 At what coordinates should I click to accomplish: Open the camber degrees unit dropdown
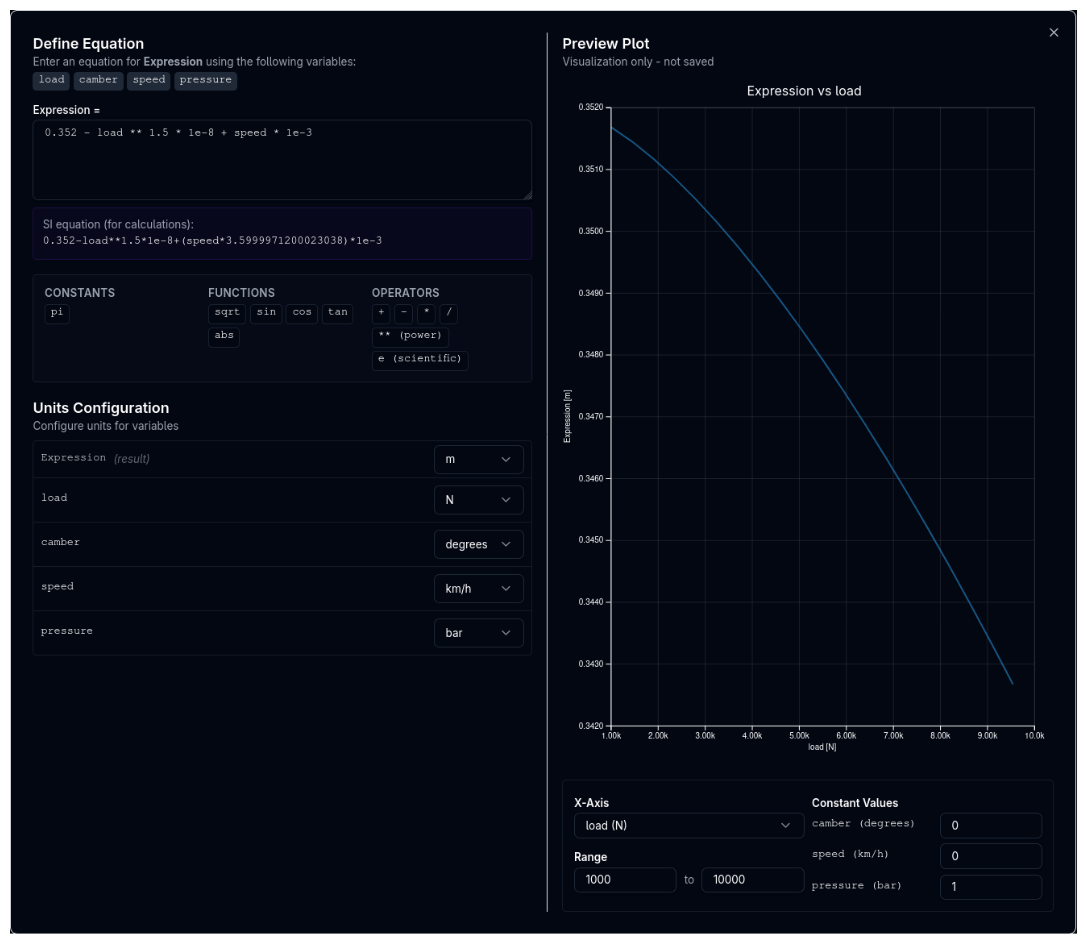(479, 544)
